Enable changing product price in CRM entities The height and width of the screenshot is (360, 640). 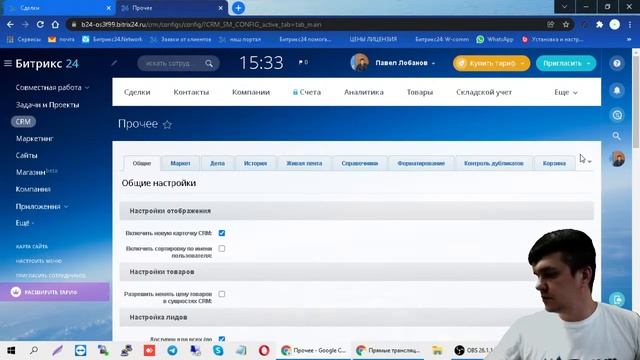coord(222,294)
